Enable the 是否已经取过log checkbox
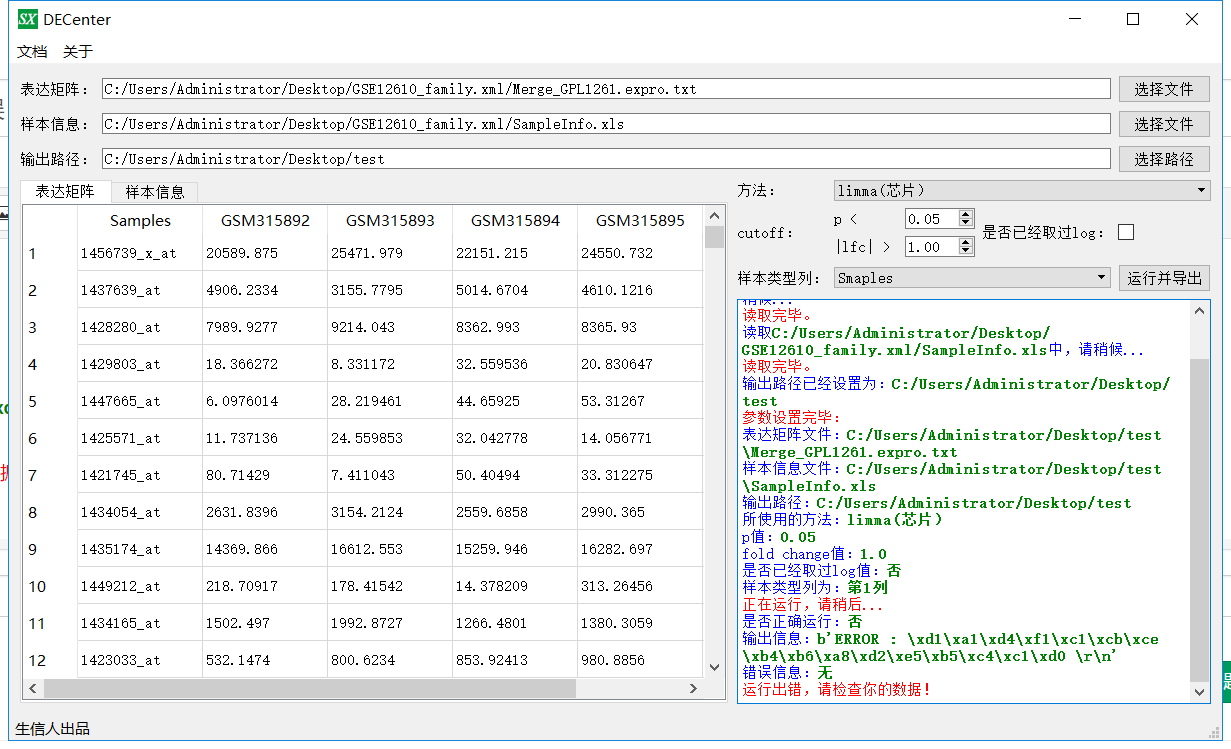The width and height of the screenshot is (1231, 749). pos(1126,232)
